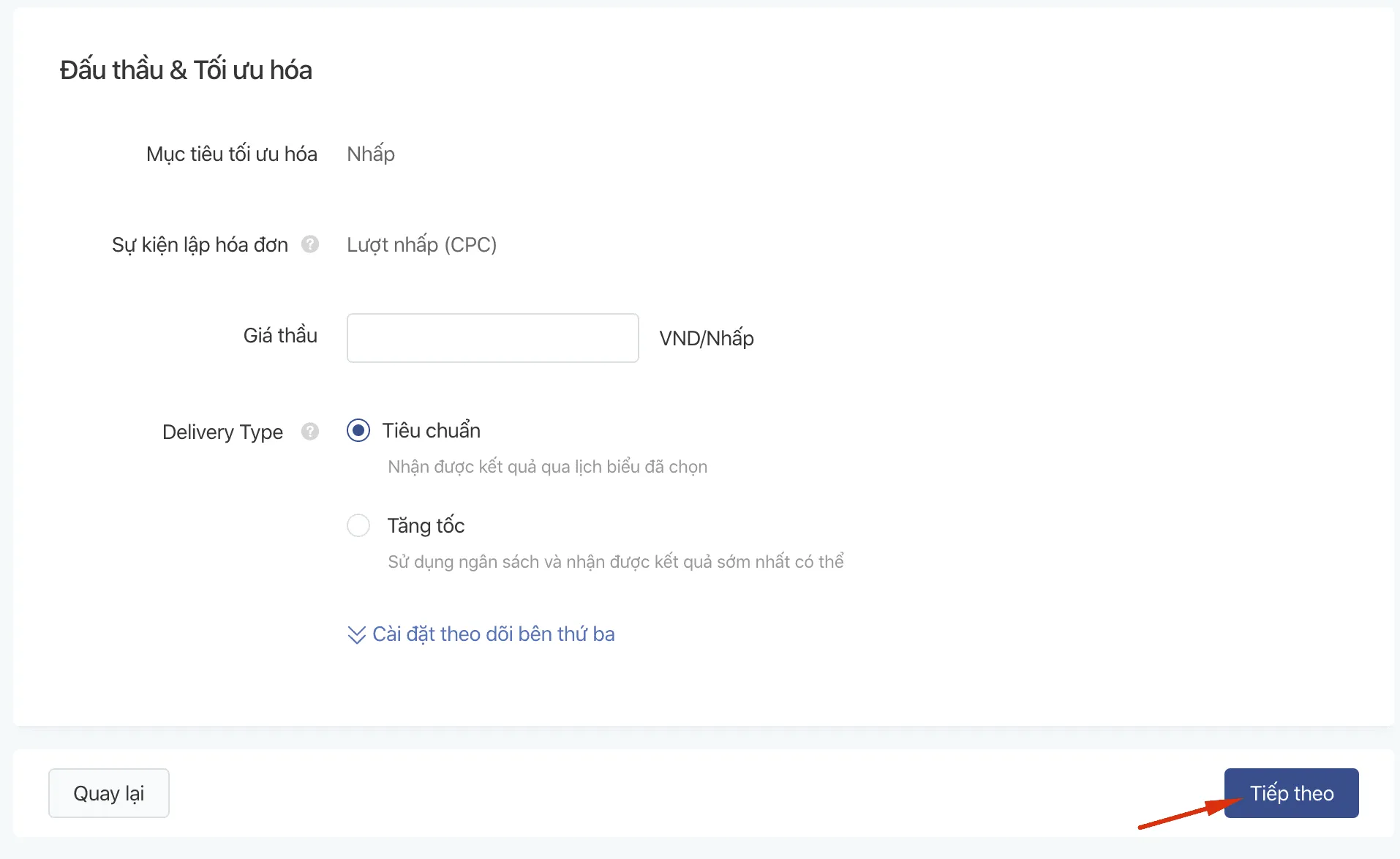Viewport: 1400px width, 859px height.
Task: Click help icon next to Delivery Type
Action: coord(310,432)
